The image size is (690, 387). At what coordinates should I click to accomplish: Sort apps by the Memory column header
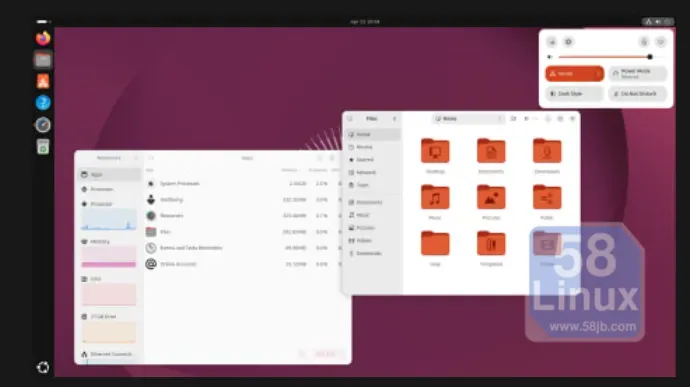tap(289, 170)
